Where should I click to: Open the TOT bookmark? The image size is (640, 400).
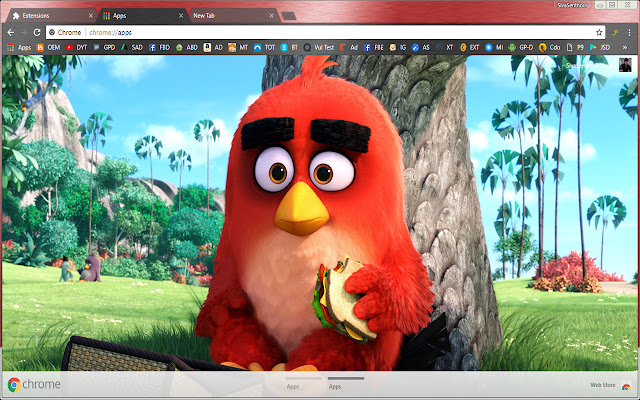264,47
